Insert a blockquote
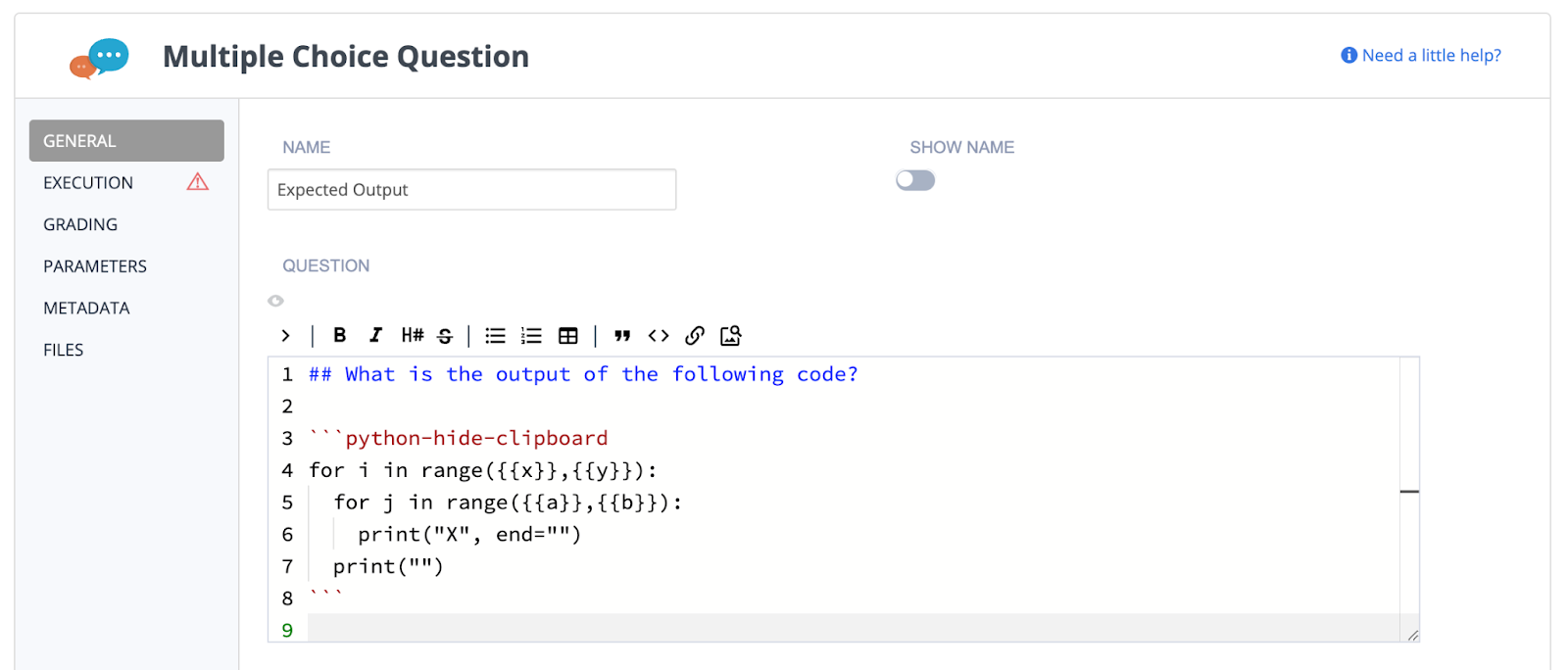The width and height of the screenshot is (1568, 670). coord(622,336)
